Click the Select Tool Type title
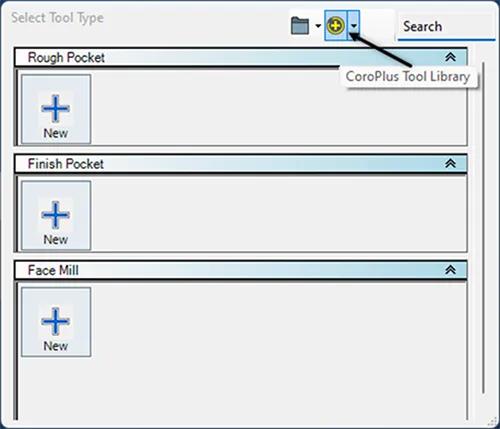 57,18
